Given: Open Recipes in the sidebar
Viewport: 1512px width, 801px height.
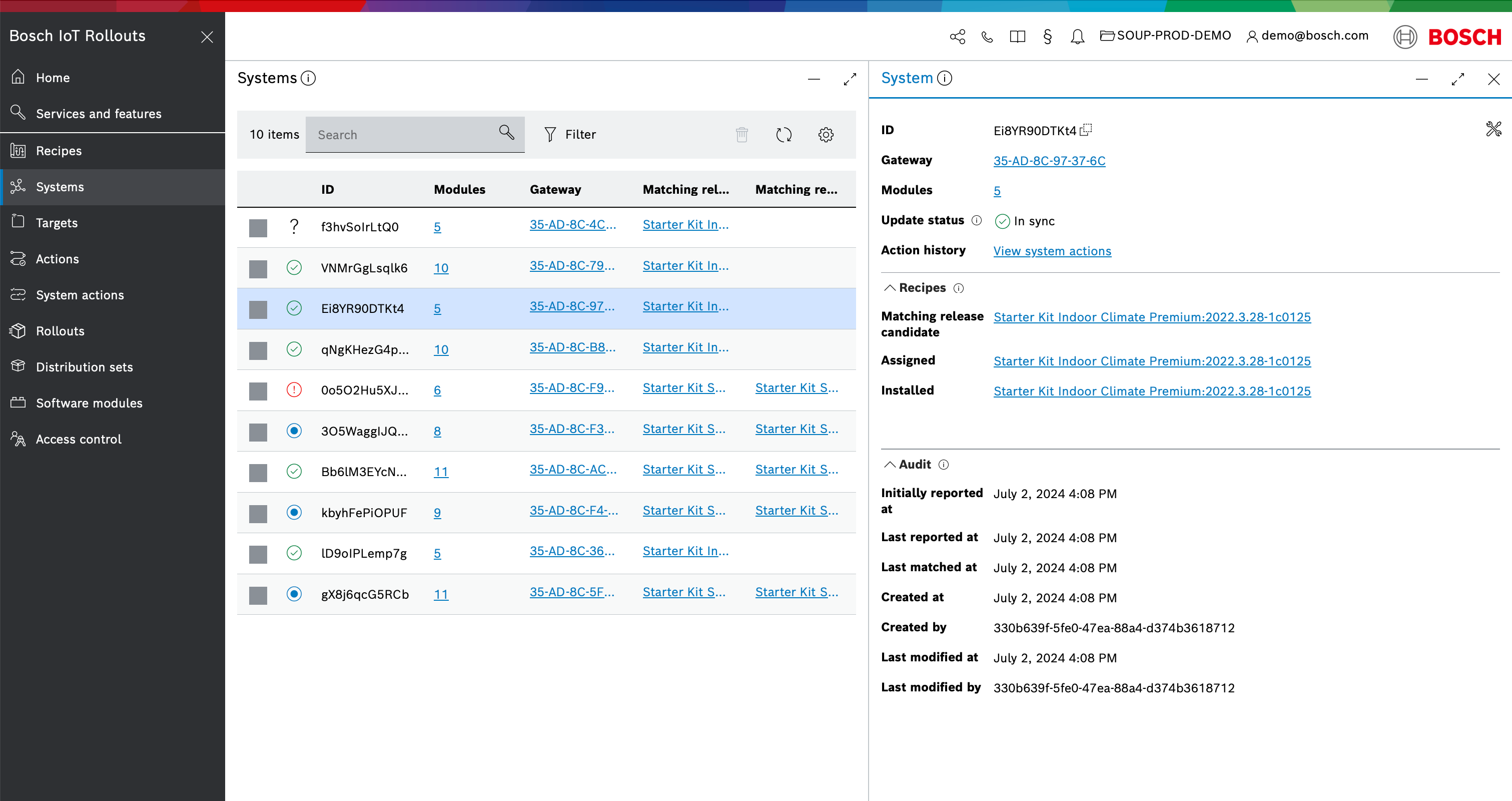Looking at the screenshot, I should point(113,151).
